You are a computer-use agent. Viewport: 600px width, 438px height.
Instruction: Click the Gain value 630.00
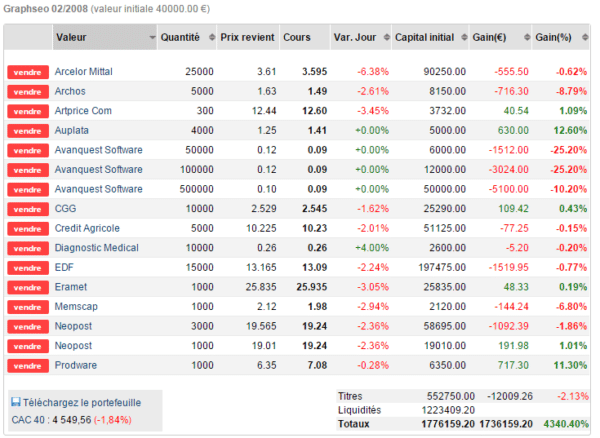[x=513, y=130]
